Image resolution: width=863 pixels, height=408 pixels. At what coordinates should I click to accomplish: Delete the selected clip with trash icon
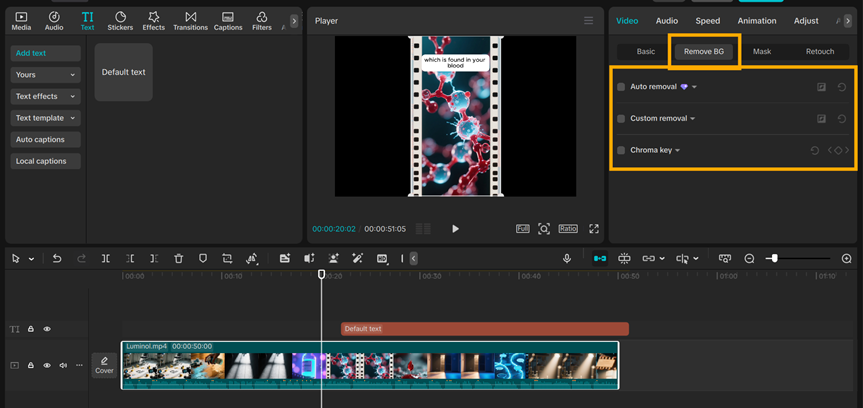click(178, 259)
